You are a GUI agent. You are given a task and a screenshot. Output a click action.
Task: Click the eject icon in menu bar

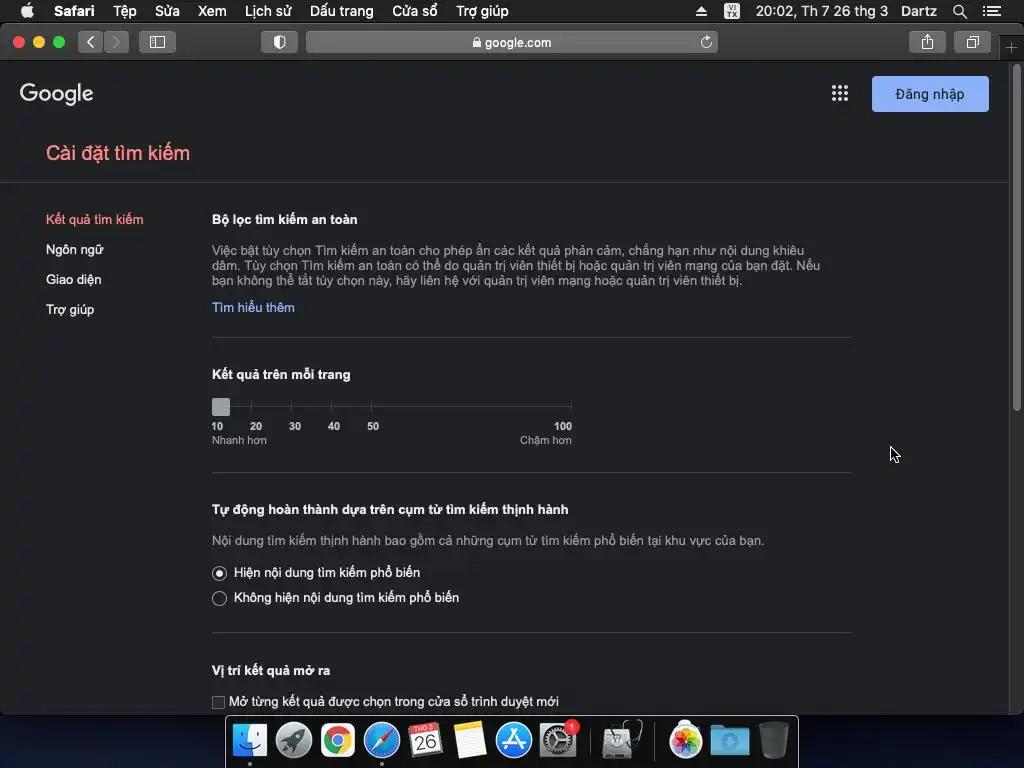point(701,11)
